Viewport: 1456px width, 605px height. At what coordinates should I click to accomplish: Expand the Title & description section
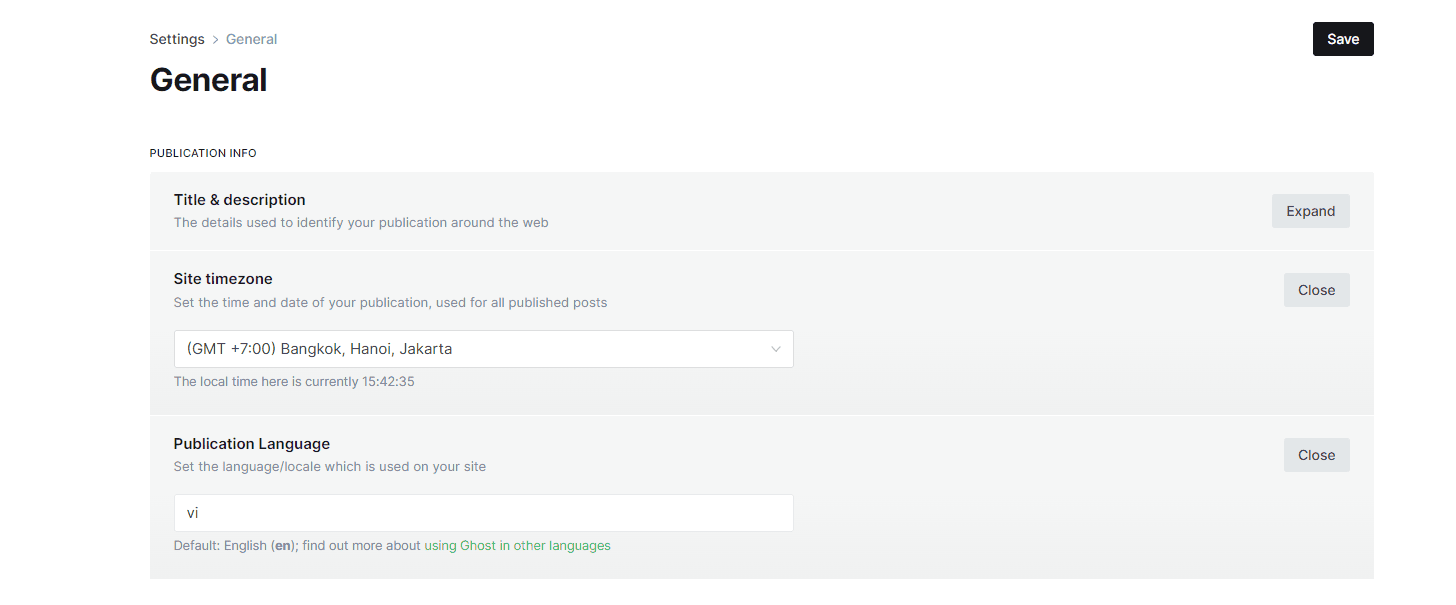point(1310,210)
